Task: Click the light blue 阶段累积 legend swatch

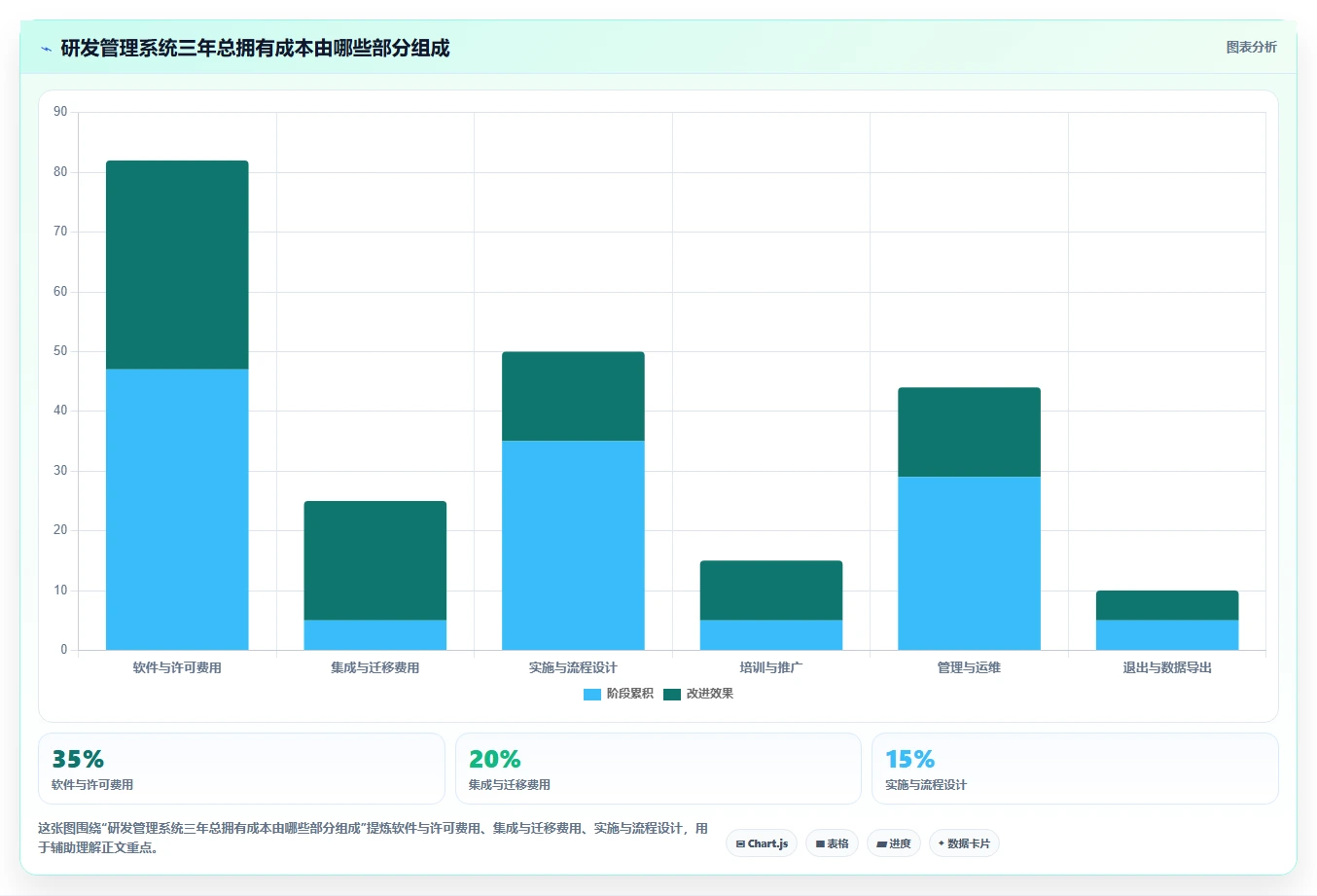Action: (x=592, y=694)
